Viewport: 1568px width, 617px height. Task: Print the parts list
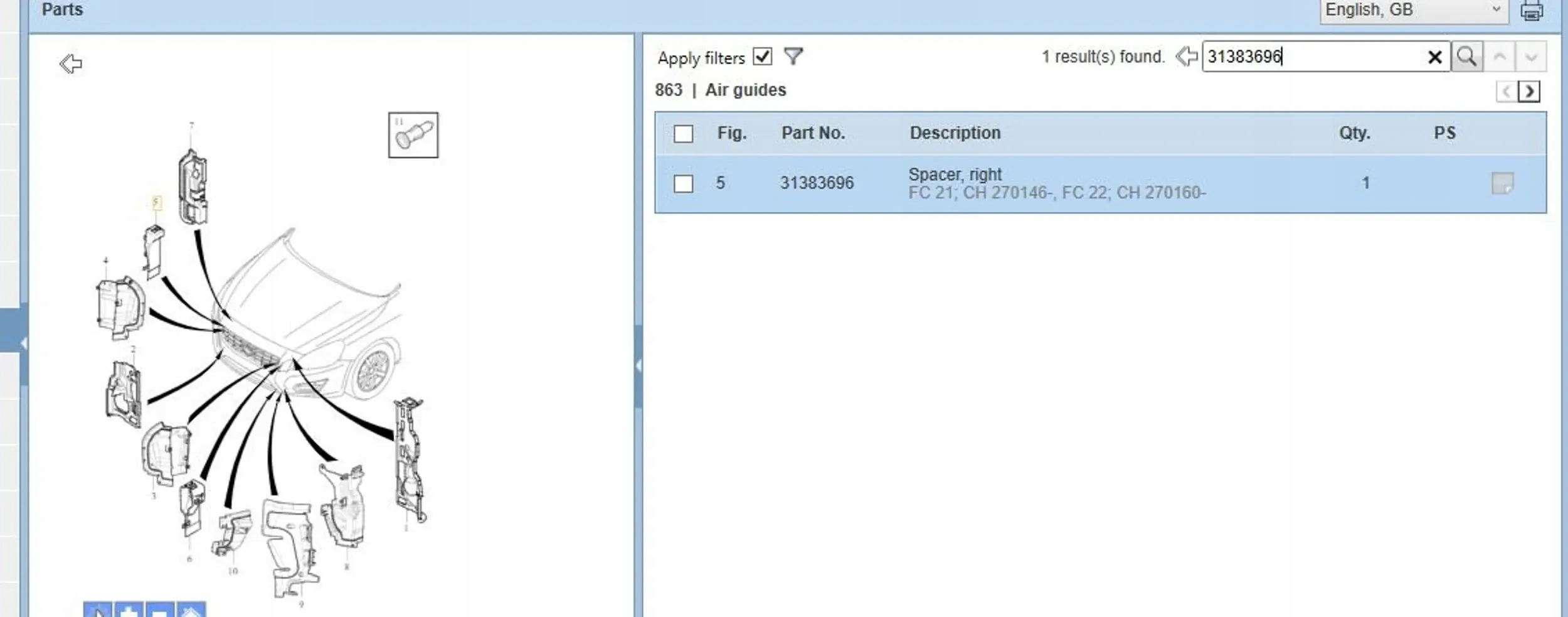1532,11
